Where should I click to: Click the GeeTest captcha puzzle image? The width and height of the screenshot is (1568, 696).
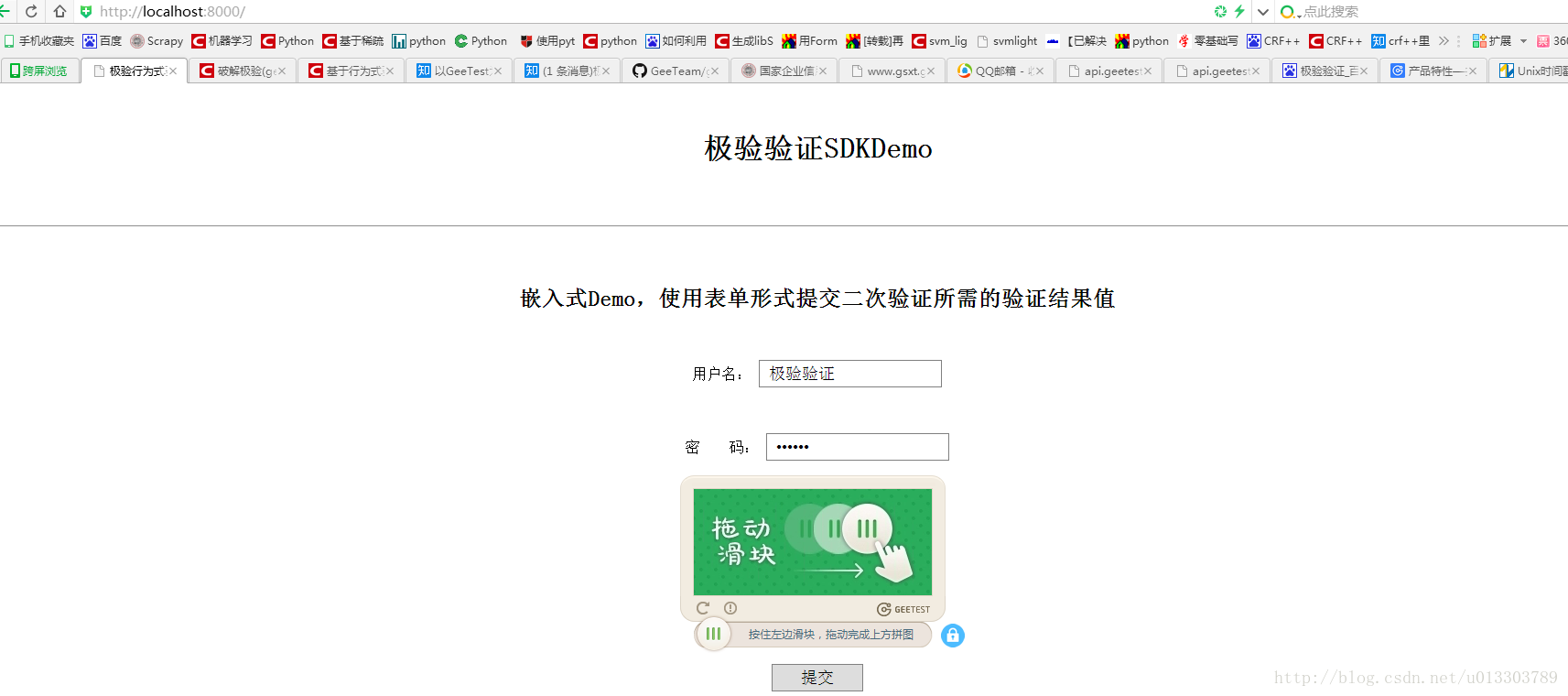813,542
